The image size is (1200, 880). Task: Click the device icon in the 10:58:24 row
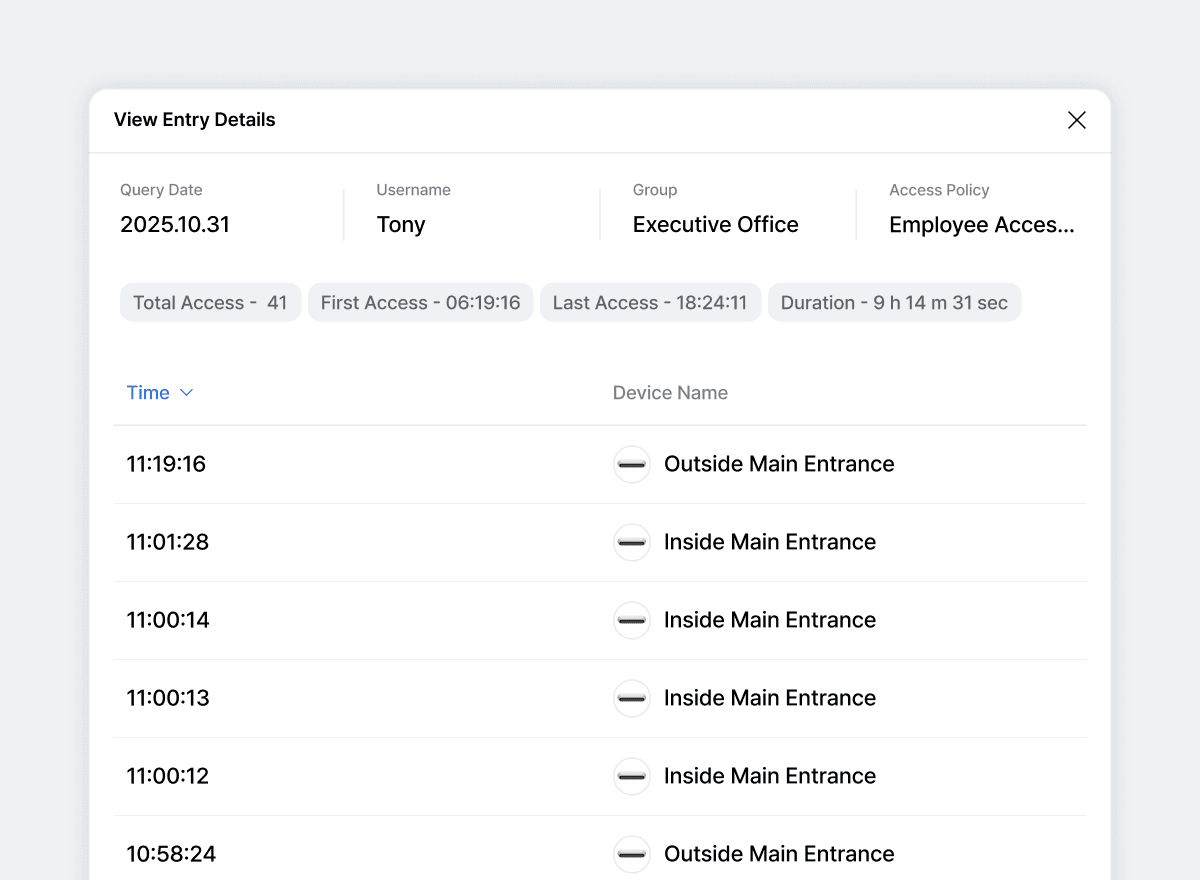631,854
